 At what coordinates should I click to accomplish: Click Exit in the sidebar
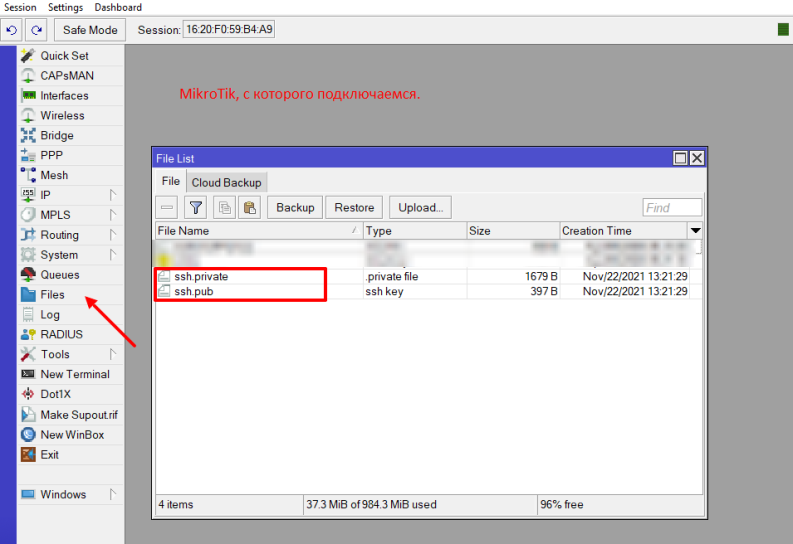tap(71, 455)
